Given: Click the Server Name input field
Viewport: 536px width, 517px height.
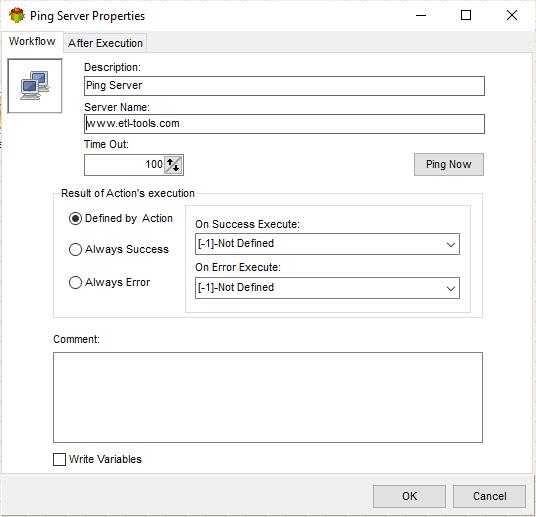Looking at the screenshot, I should [284, 124].
